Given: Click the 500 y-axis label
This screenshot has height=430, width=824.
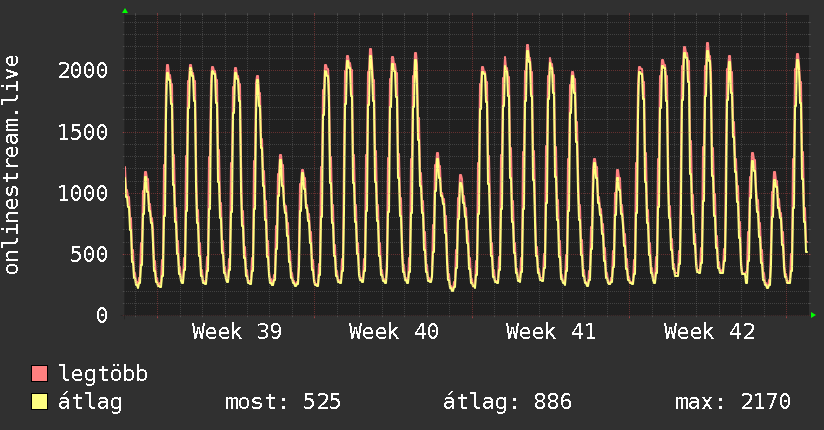Looking at the screenshot, I should [89, 254].
